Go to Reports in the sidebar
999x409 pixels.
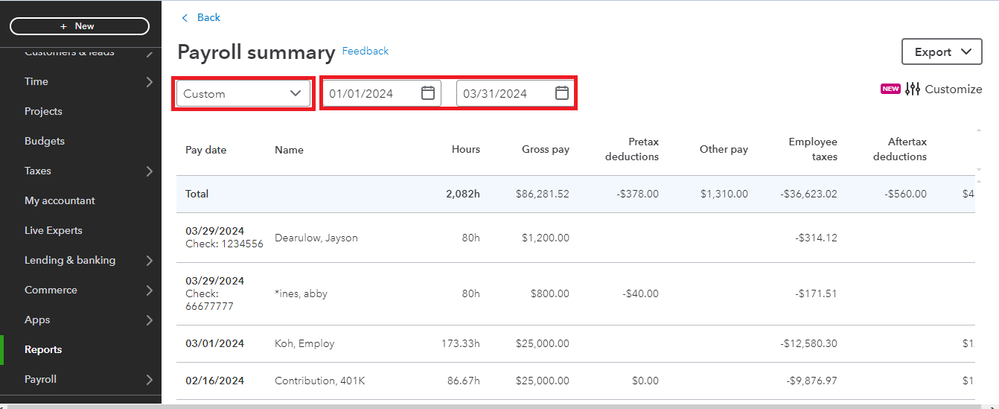click(x=43, y=350)
